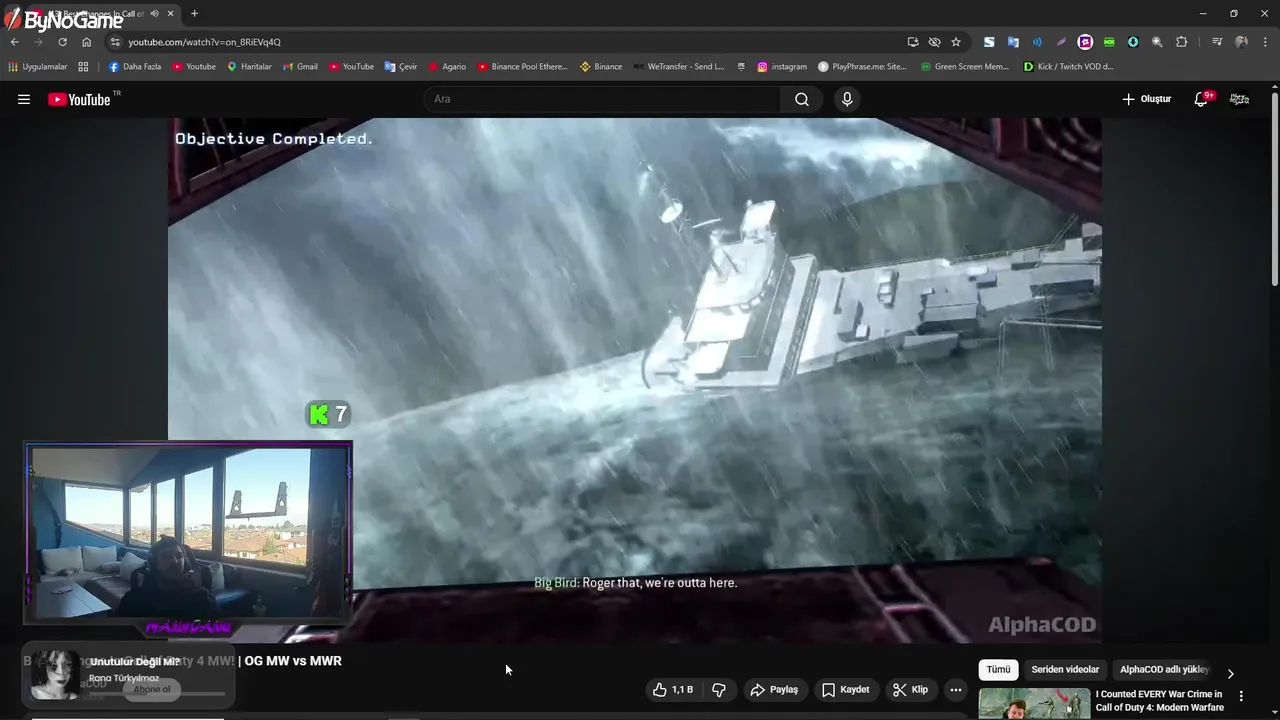The image size is (1280, 720).
Task: Select the AlphaCOD adlı yükleyen chip
Action: click(1163, 670)
